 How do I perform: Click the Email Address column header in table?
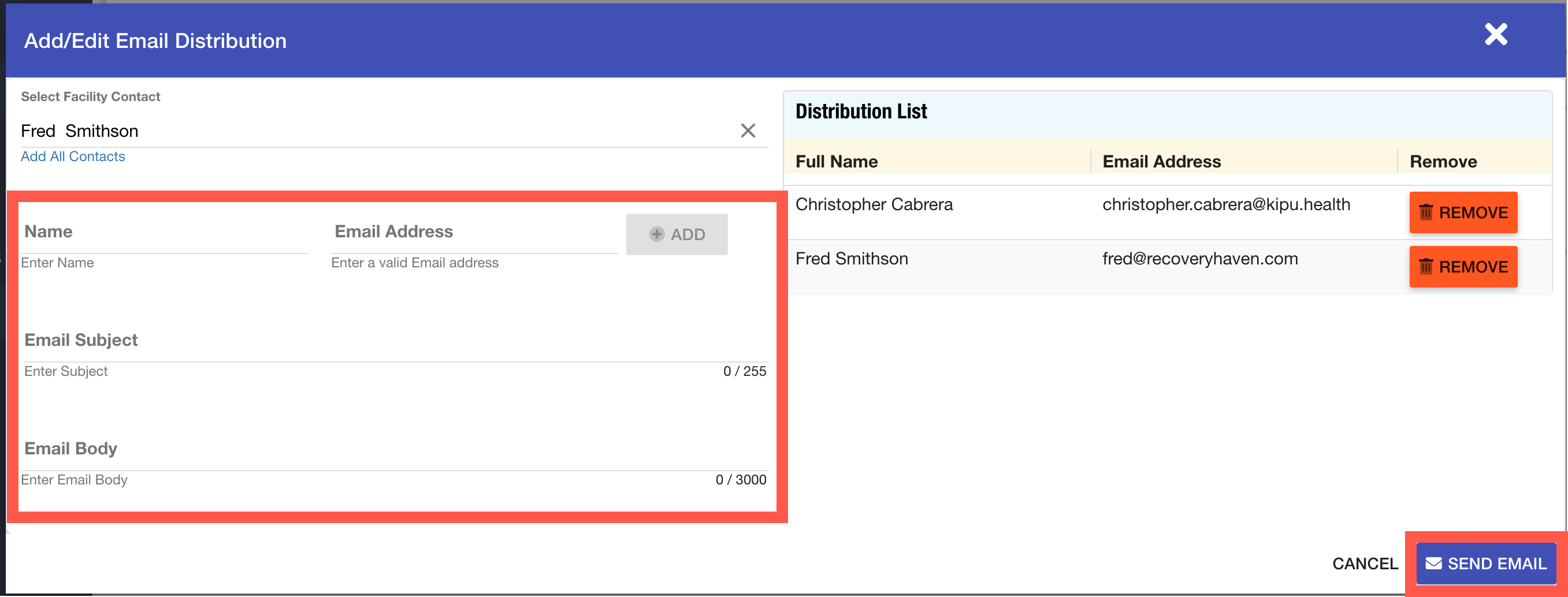(1161, 161)
